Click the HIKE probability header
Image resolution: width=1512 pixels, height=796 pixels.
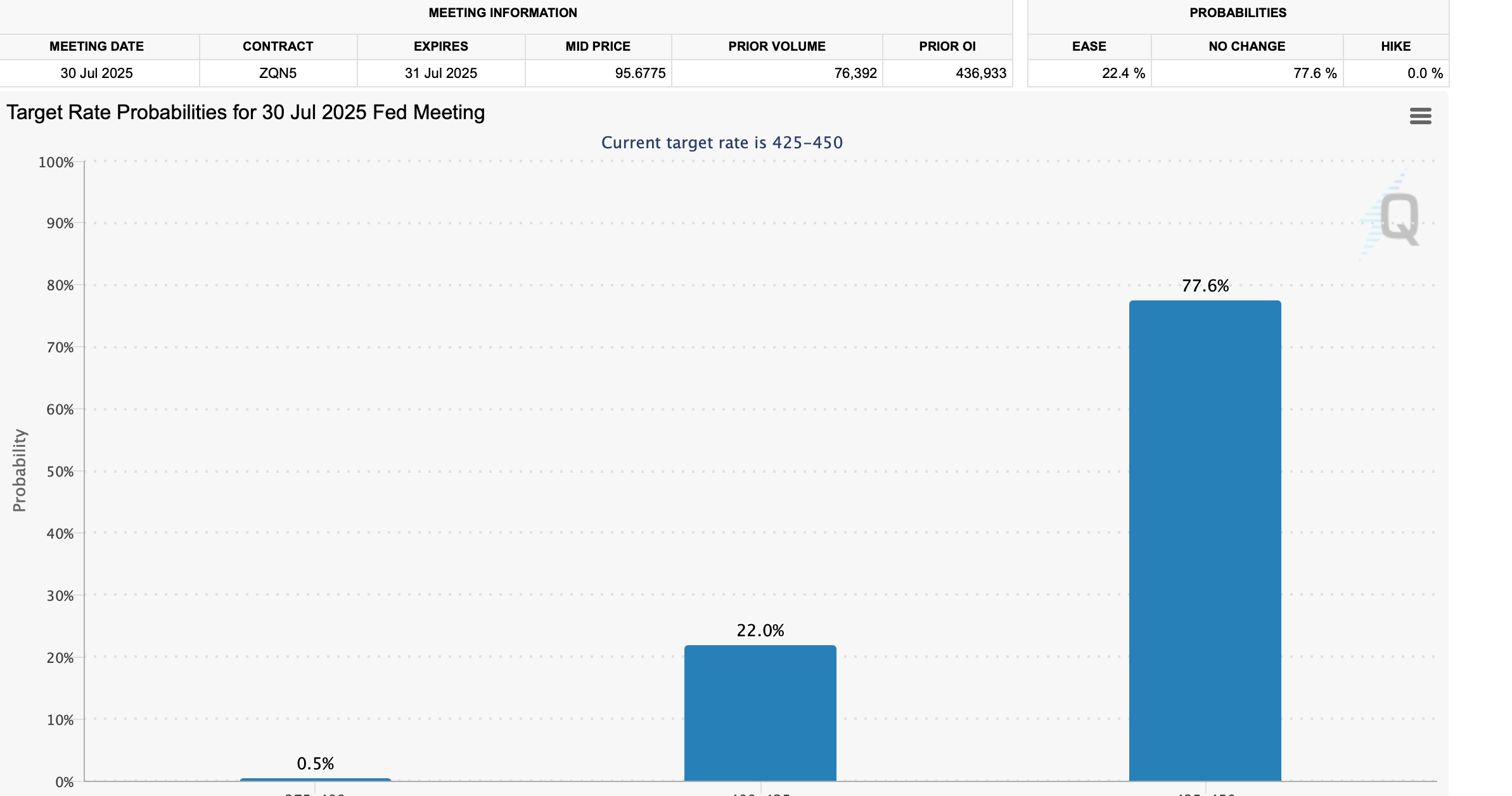(1395, 46)
